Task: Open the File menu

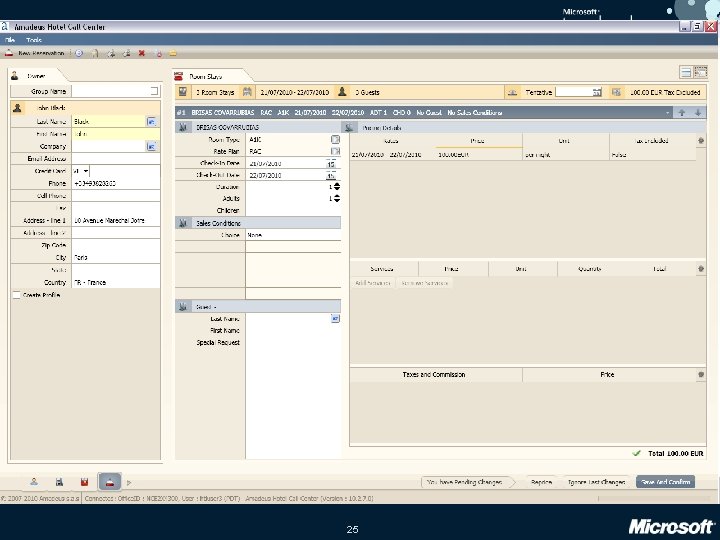Action: click(x=10, y=40)
